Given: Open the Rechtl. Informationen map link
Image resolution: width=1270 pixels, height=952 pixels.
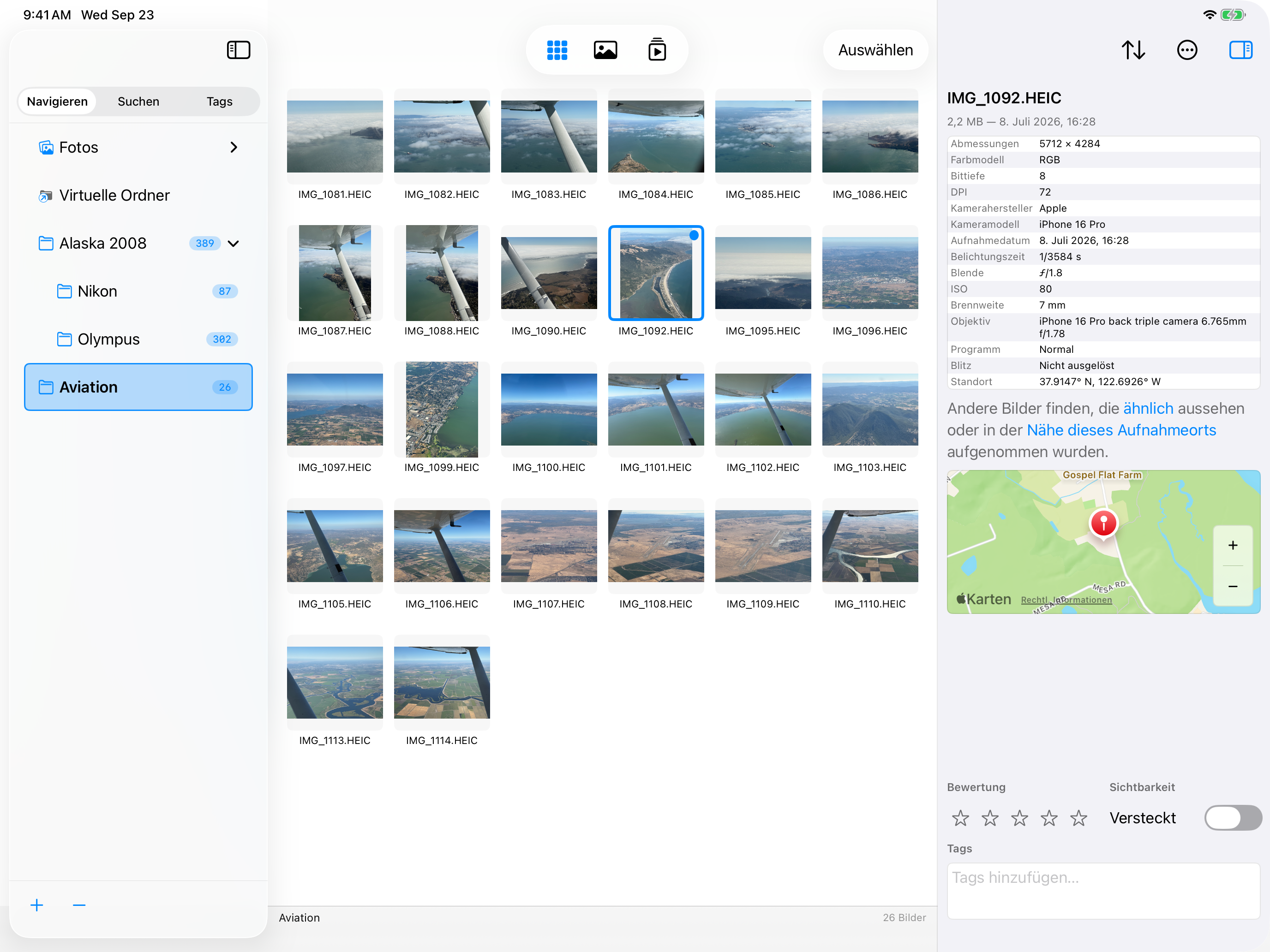Looking at the screenshot, I should pyautogui.click(x=1066, y=600).
